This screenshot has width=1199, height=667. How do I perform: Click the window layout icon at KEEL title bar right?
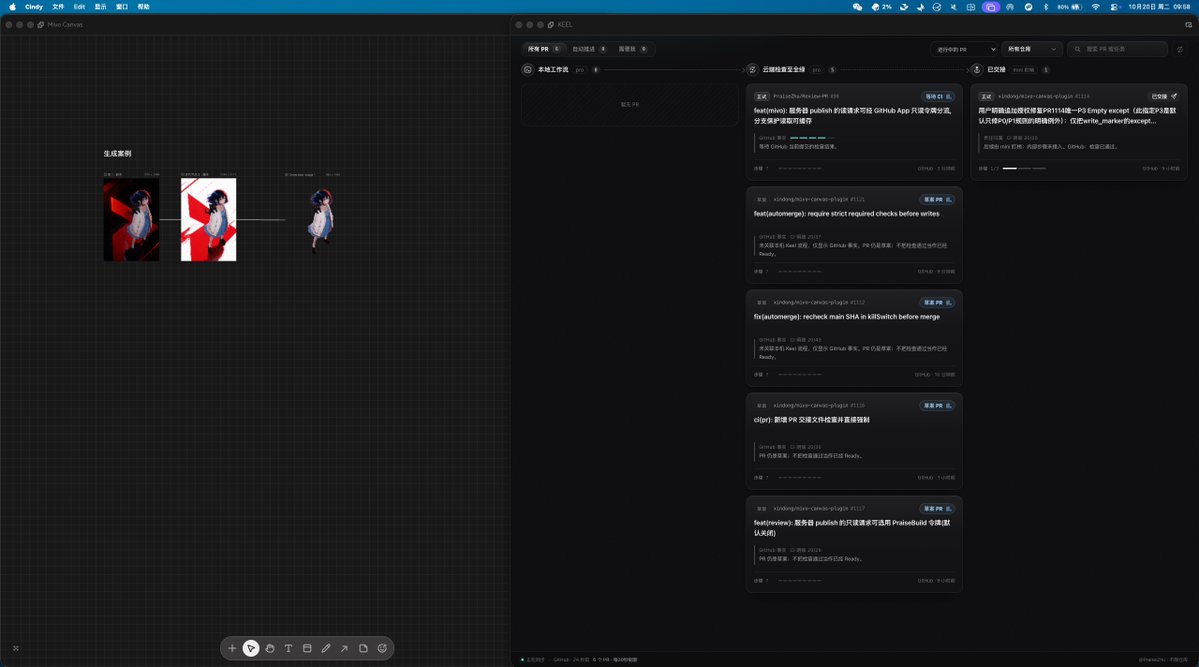(x=1188, y=24)
